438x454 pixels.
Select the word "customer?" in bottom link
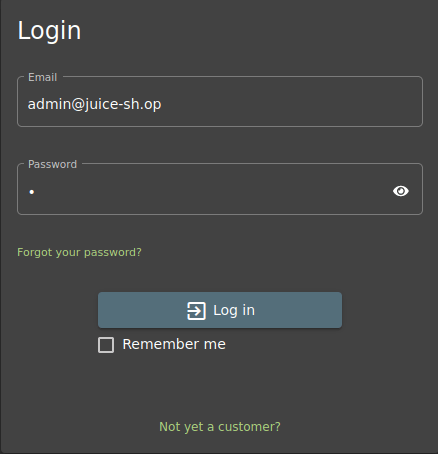click(249, 427)
